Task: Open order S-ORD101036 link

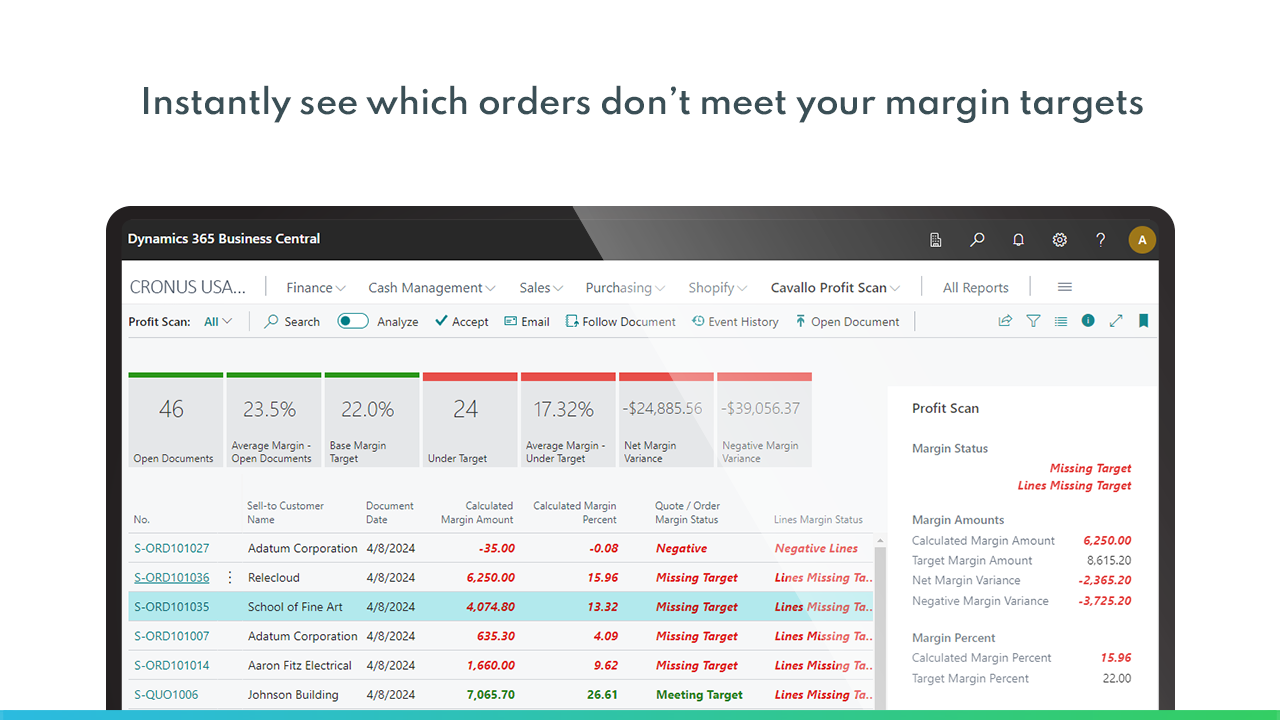Action: pos(171,577)
